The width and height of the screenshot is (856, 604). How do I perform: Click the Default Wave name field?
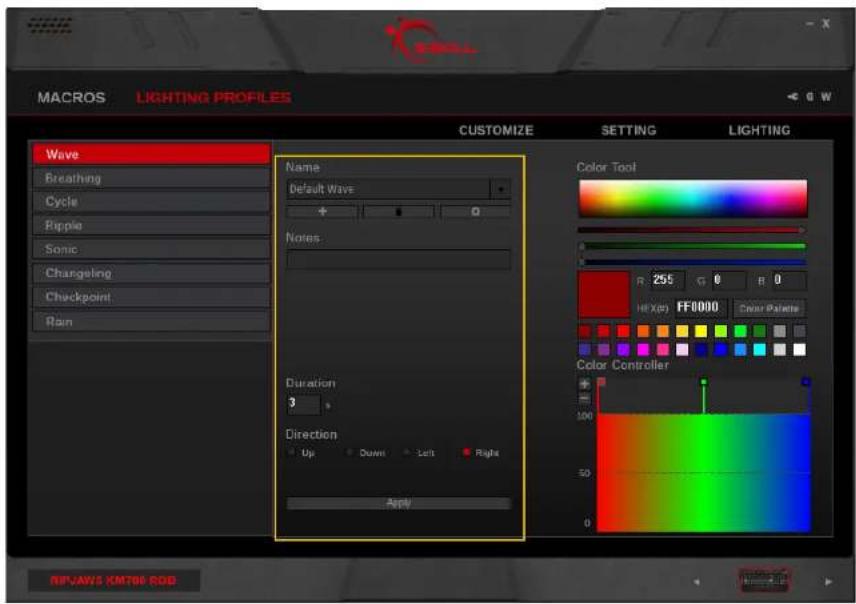point(388,189)
